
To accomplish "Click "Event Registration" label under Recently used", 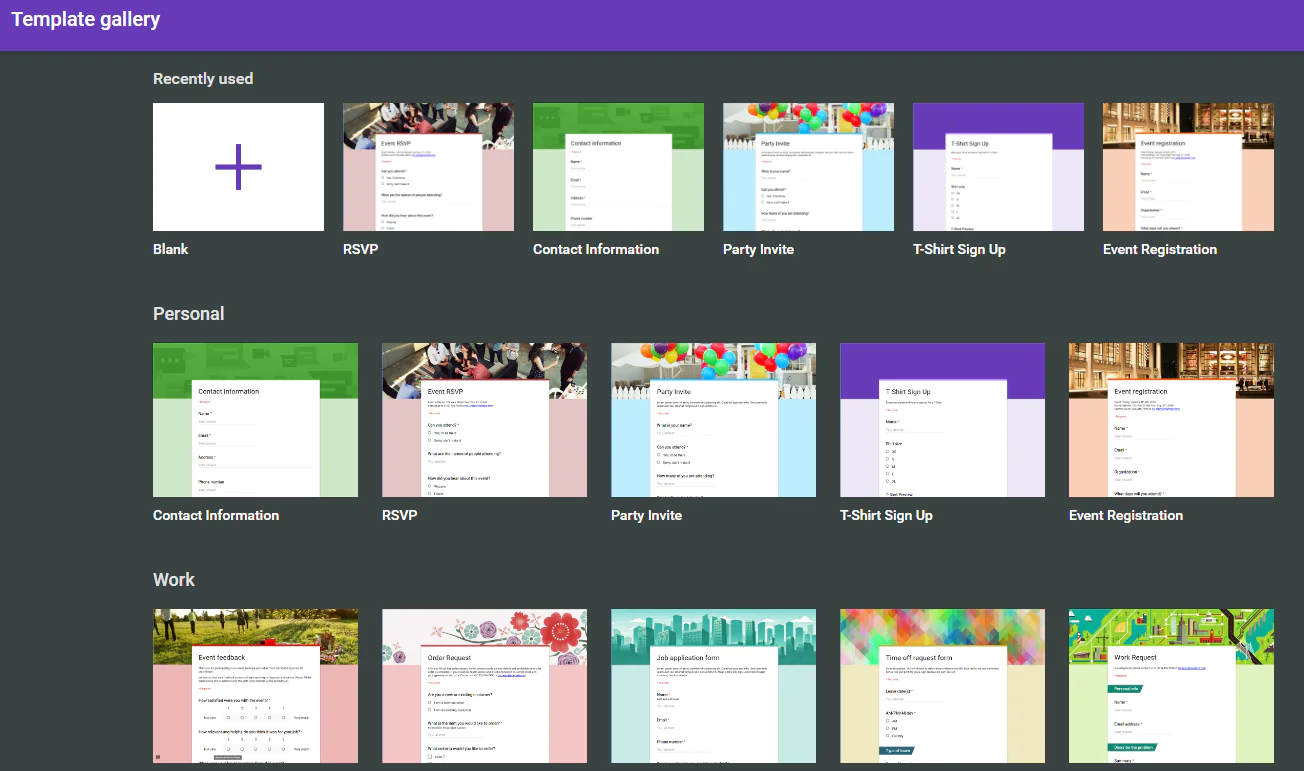I will coord(1159,249).
